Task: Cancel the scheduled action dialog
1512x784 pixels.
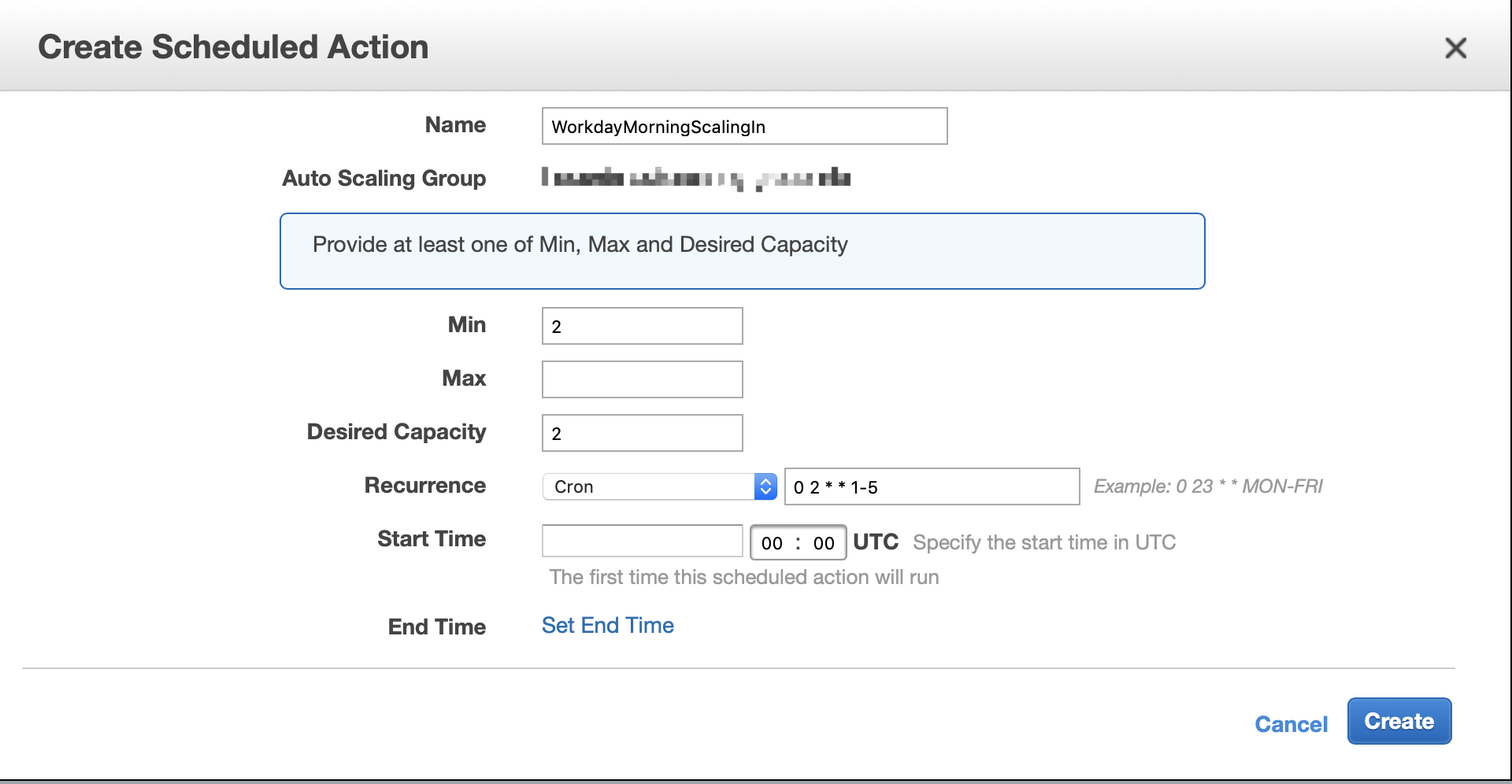Action: (x=1291, y=724)
